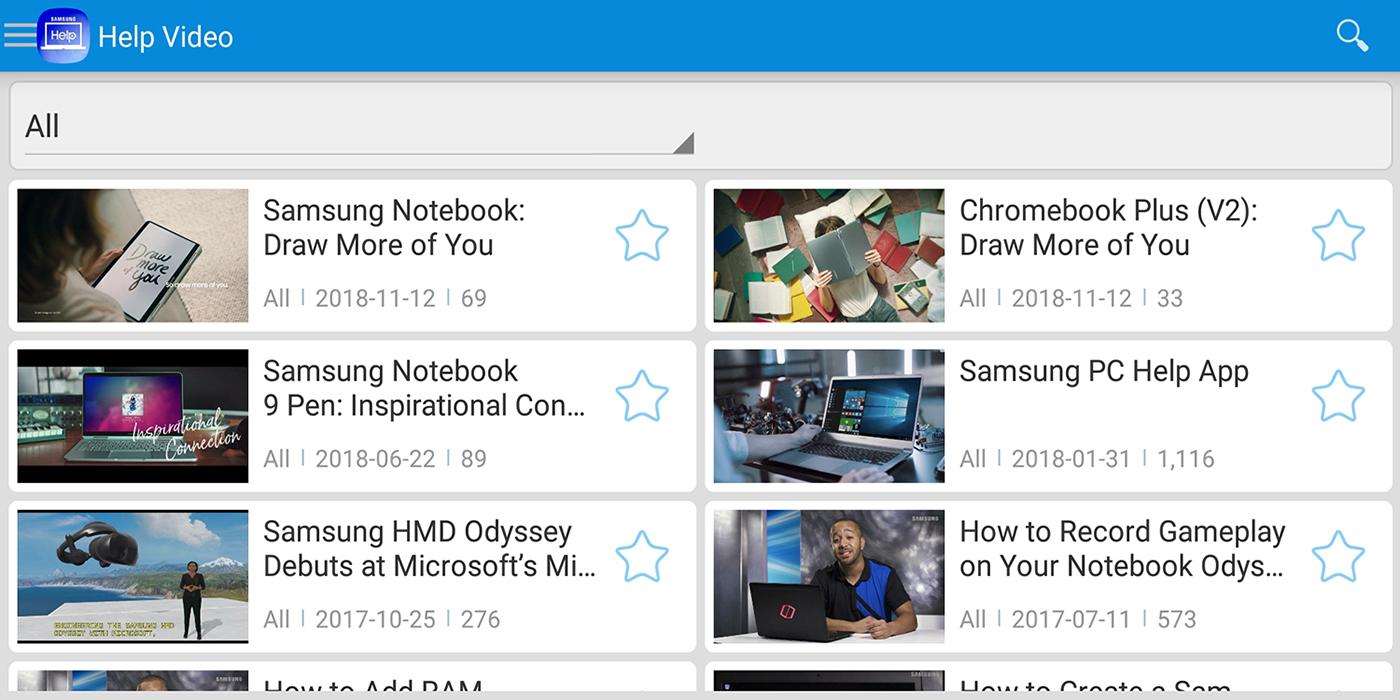The width and height of the screenshot is (1400, 700).
Task: Open the search magnifier icon
Action: (1352, 35)
